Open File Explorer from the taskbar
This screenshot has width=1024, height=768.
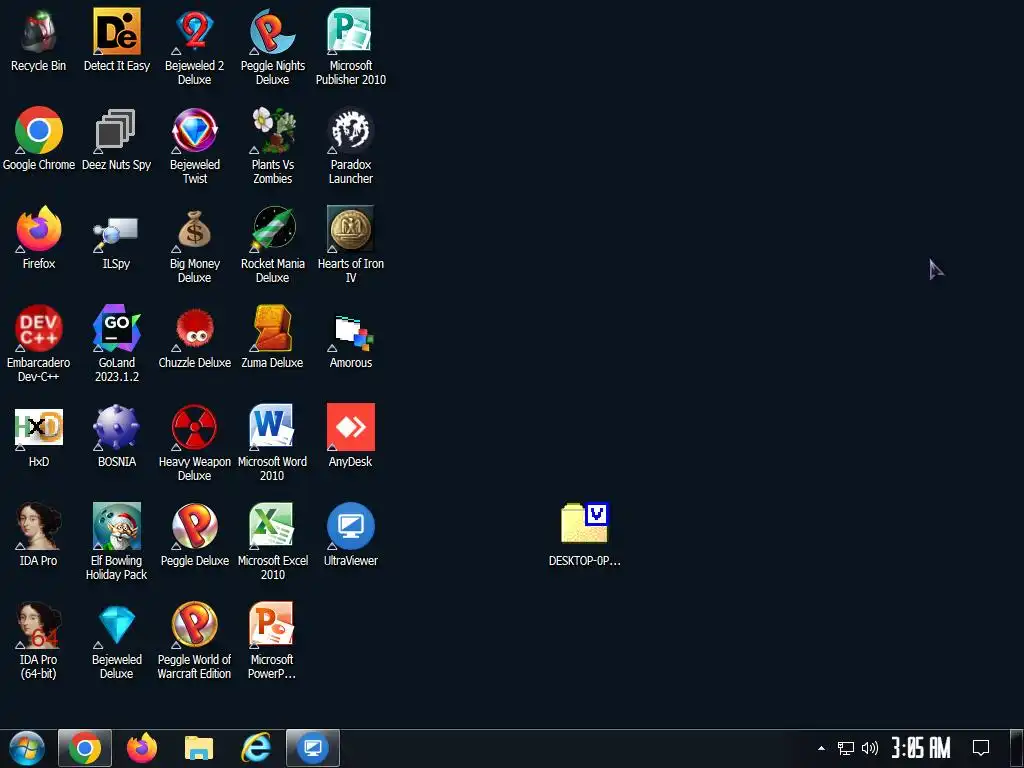click(199, 748)
